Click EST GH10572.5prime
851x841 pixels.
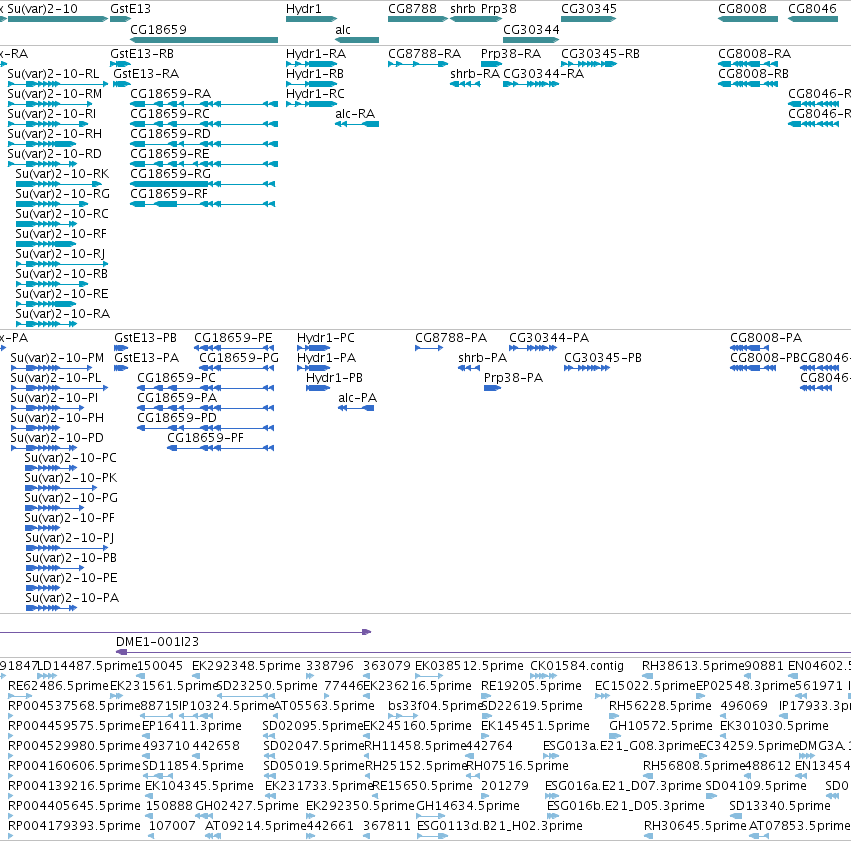pos(614,736)
